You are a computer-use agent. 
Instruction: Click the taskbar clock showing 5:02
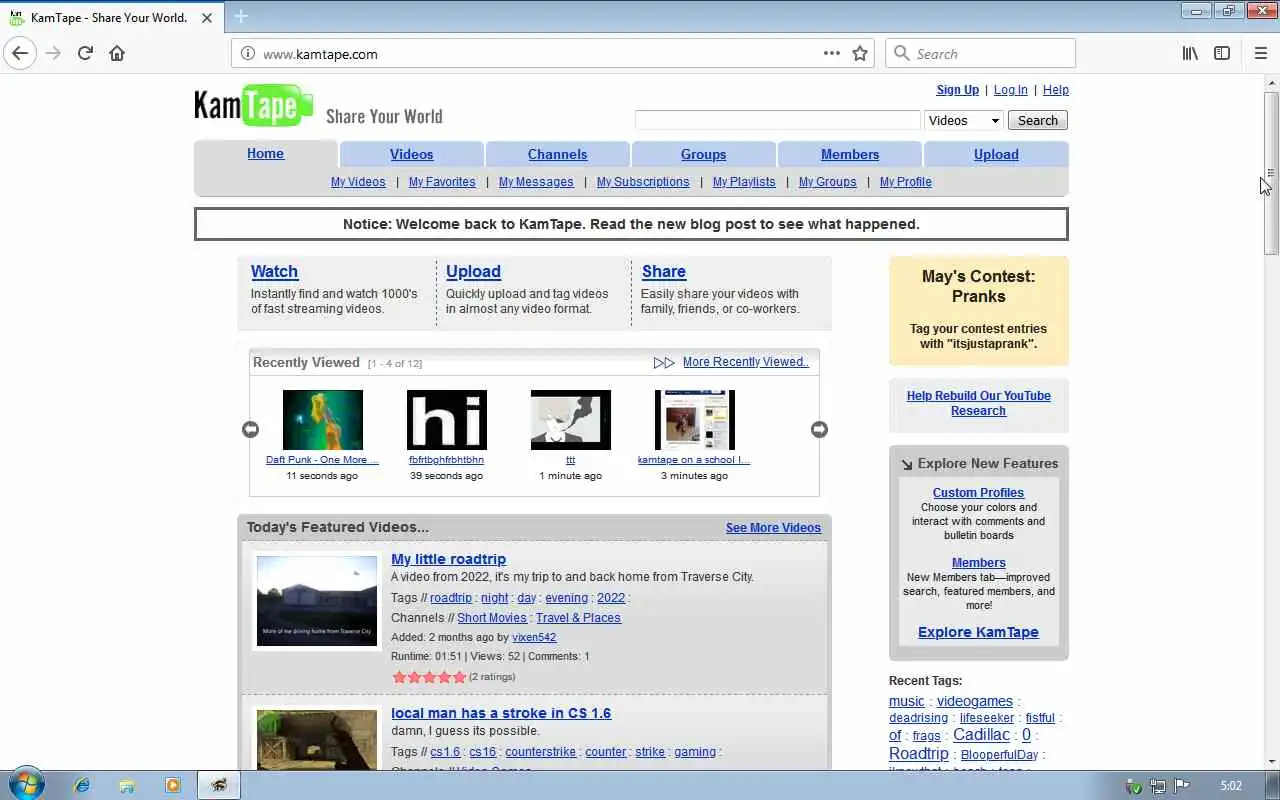click(x=1231, y=786)
